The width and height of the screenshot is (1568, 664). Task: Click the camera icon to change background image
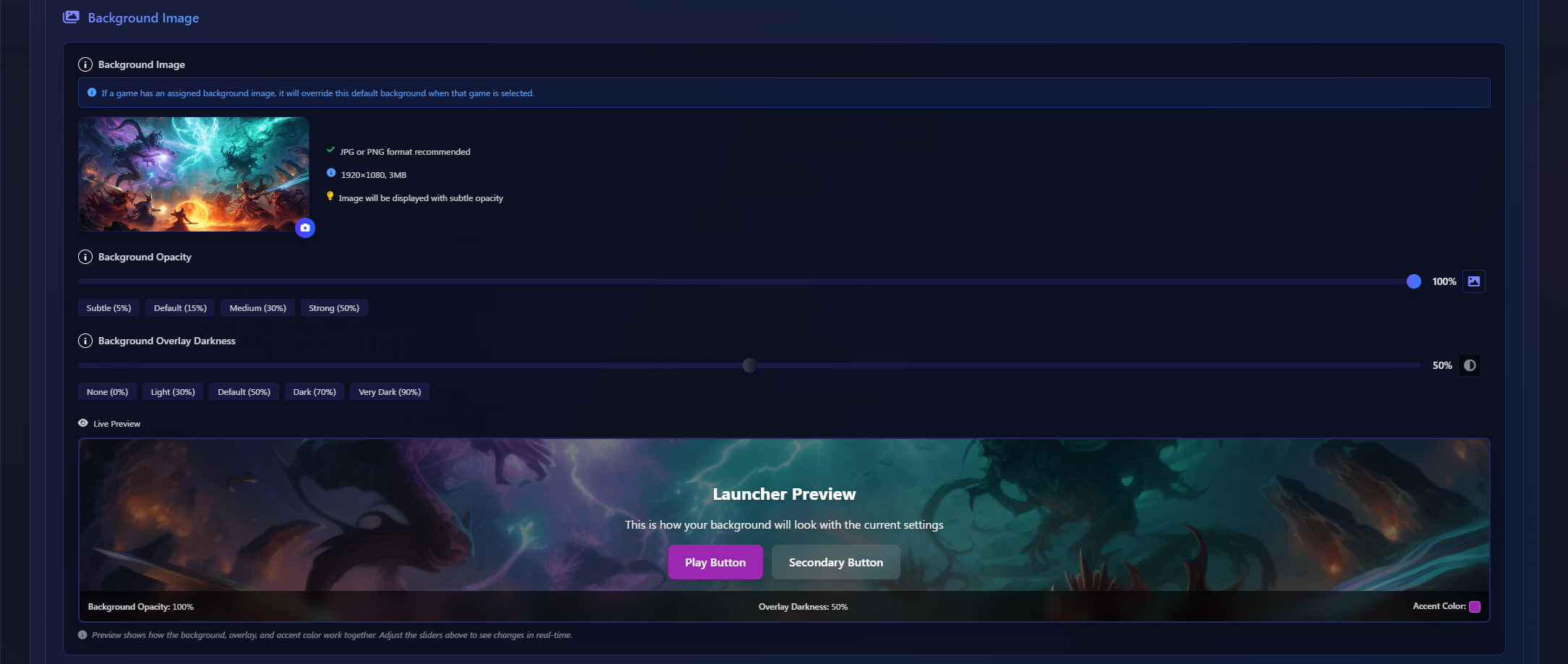[305, 228]
